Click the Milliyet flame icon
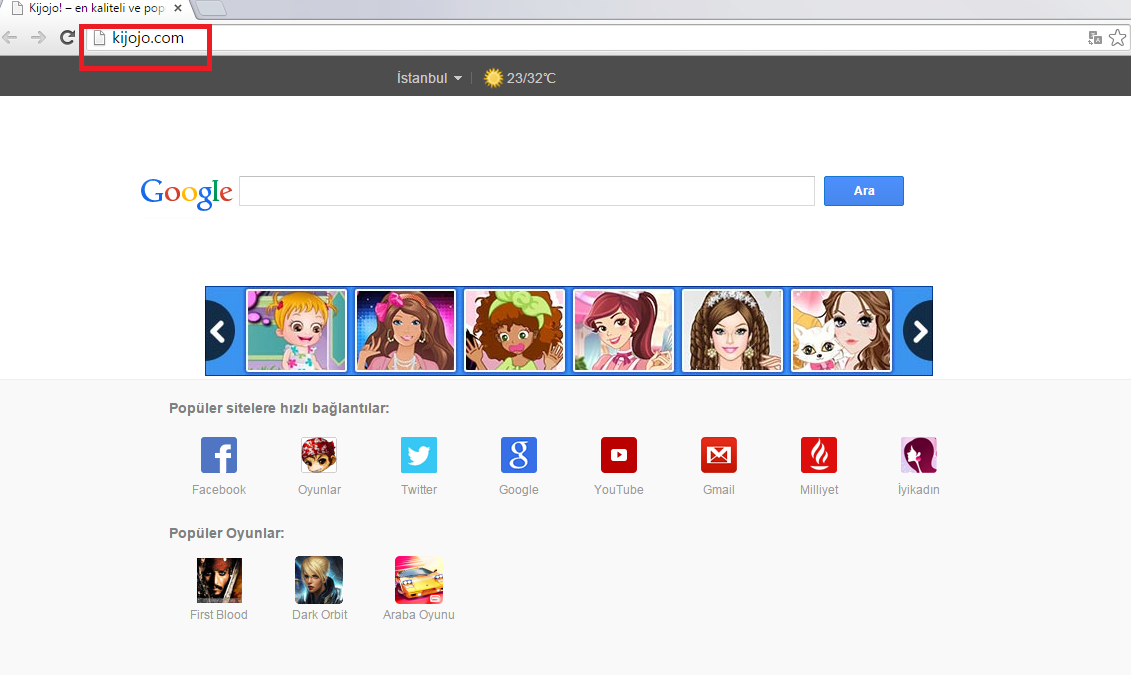The image size is (1131, 675). point(819,455)
